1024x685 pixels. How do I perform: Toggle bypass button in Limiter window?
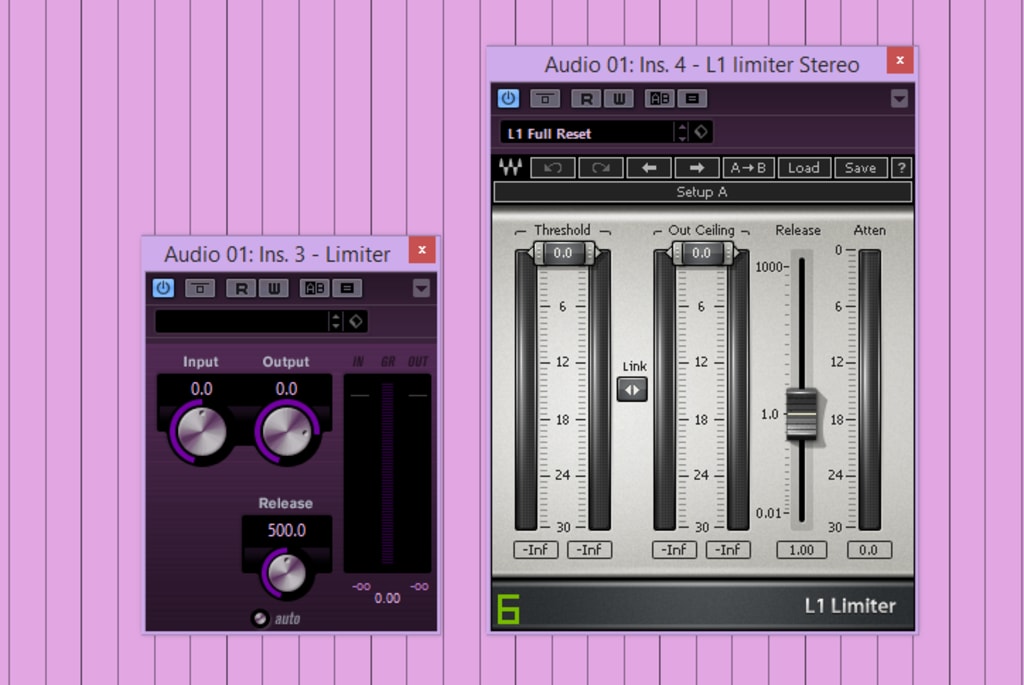click(200, 288)
